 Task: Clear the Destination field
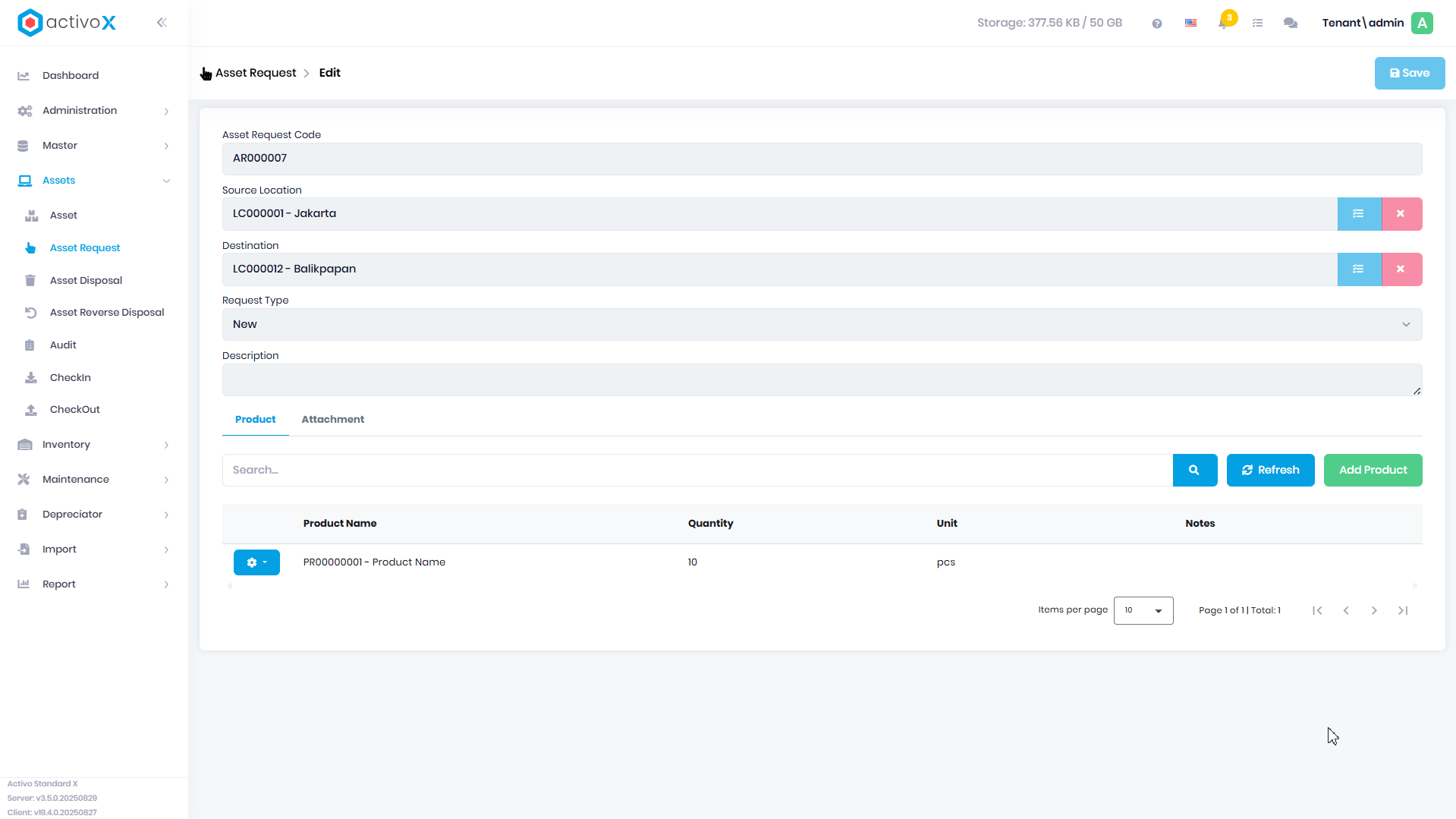click(x=1401, y=269)
